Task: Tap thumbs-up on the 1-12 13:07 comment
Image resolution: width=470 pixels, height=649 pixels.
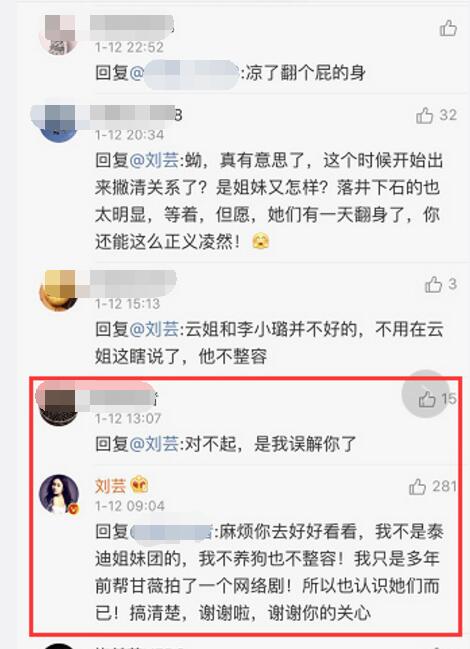Action: tap(427, 399)
